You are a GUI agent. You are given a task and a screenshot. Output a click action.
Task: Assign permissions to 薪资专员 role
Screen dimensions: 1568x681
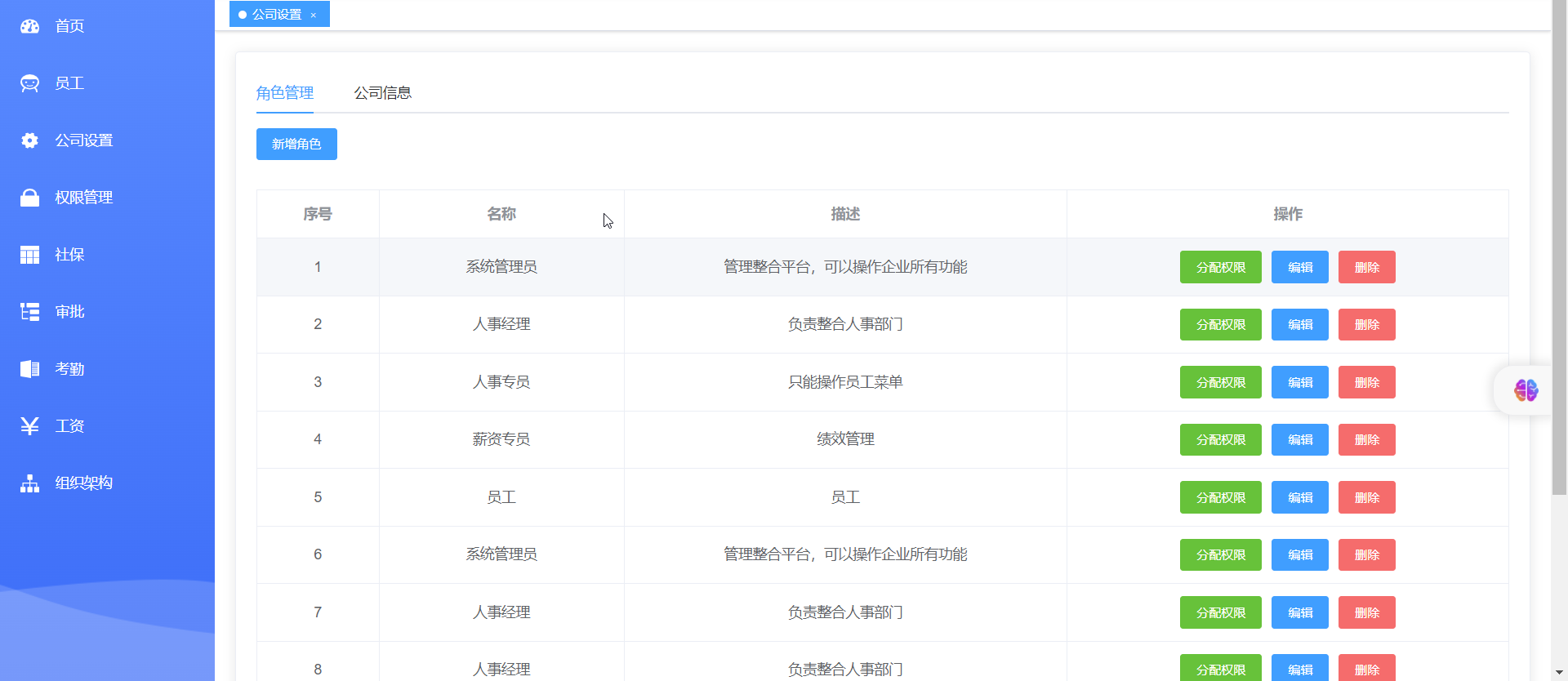pos(1221,439)
